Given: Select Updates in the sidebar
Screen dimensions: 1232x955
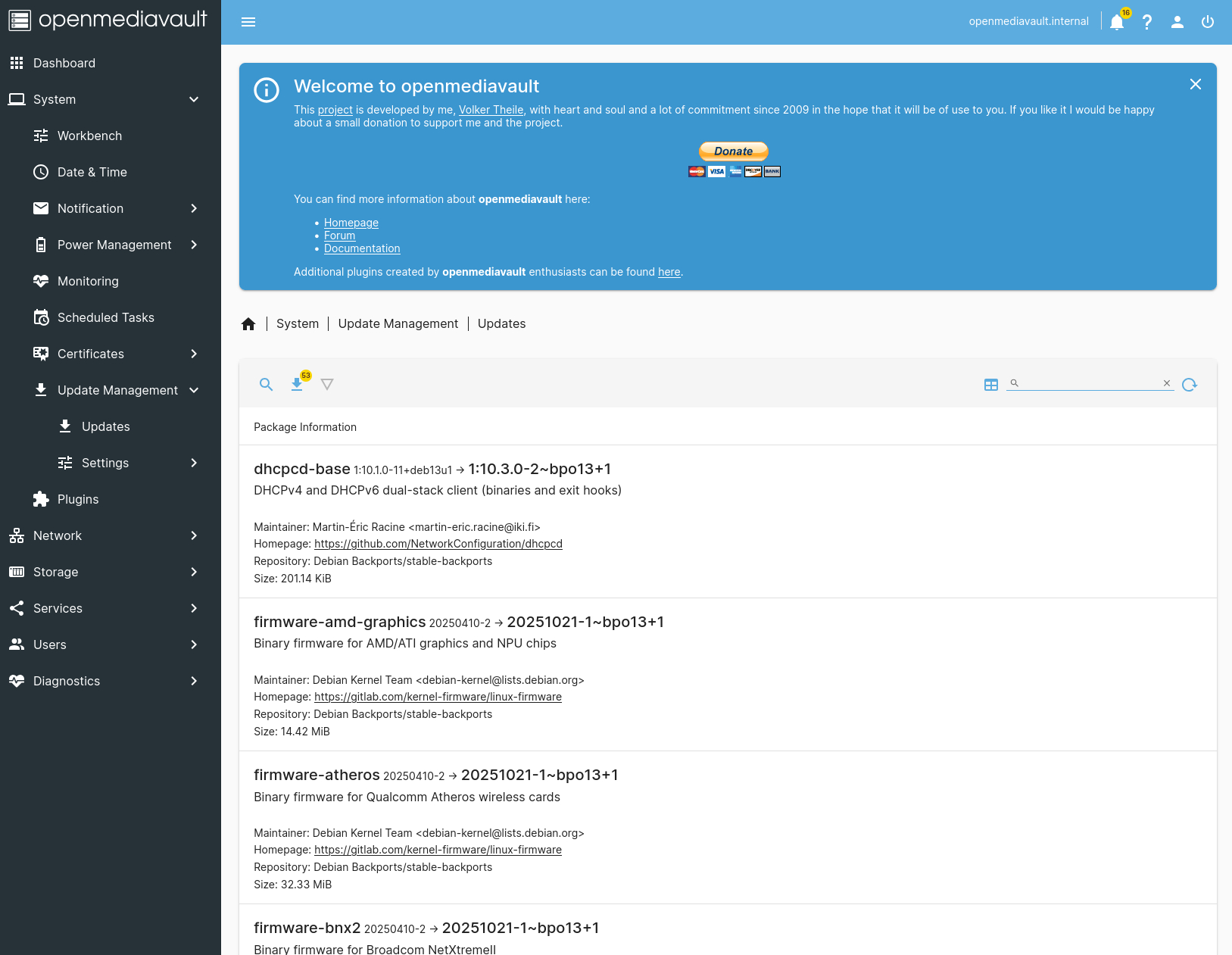Looking at the screenshot, I should click(x=105, y=426).
